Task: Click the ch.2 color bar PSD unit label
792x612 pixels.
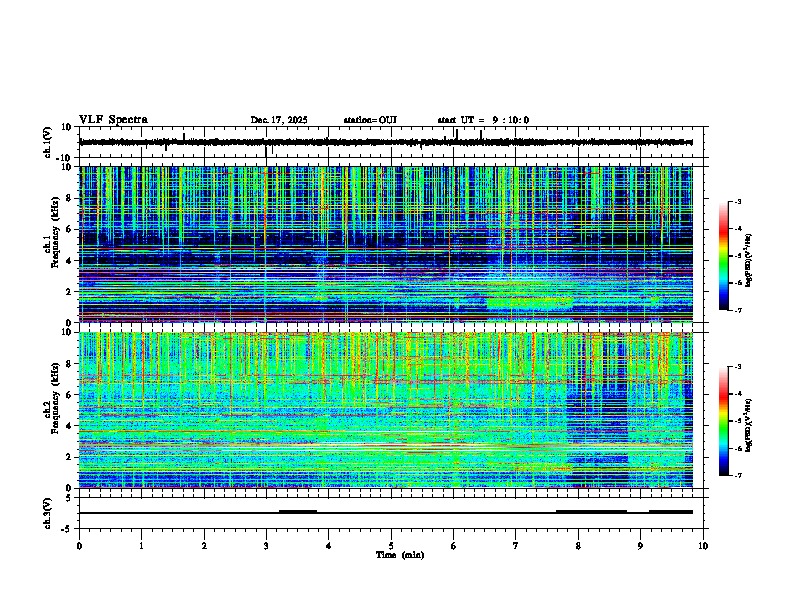Action: click(x=749, y=425)
